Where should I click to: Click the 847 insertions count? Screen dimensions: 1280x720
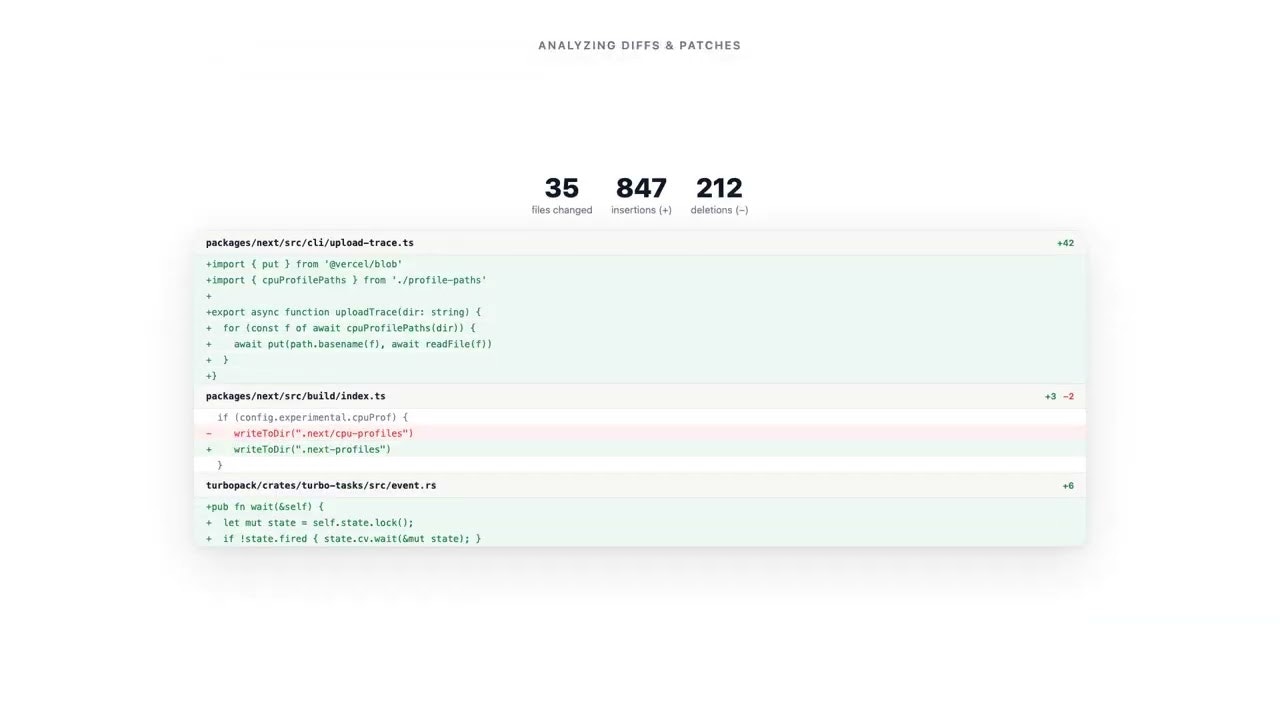(641, 188)
